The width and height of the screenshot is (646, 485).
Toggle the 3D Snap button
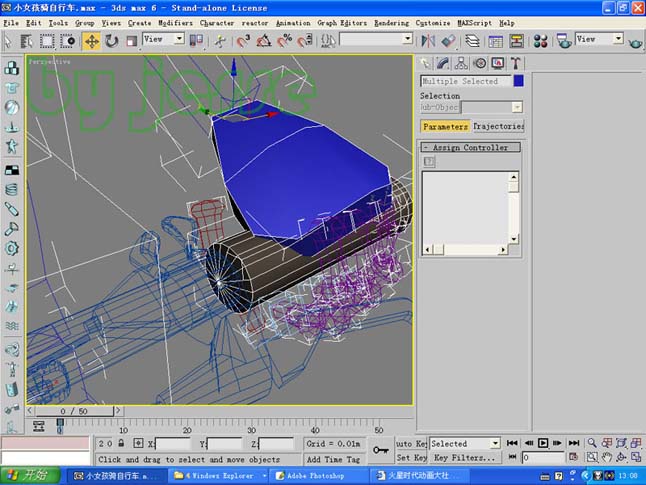click(243, 41)
